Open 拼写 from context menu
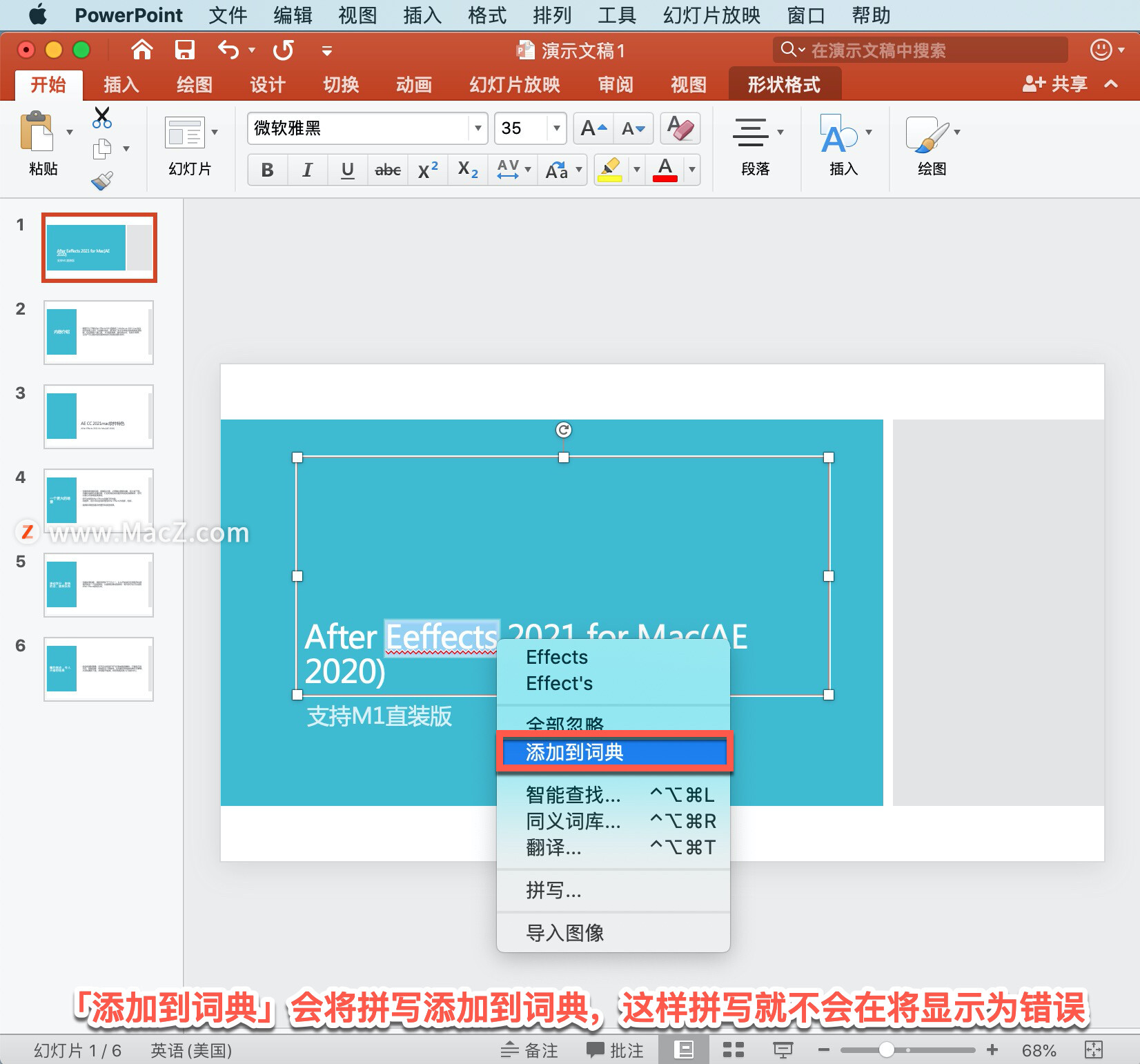 pos(613,890)
